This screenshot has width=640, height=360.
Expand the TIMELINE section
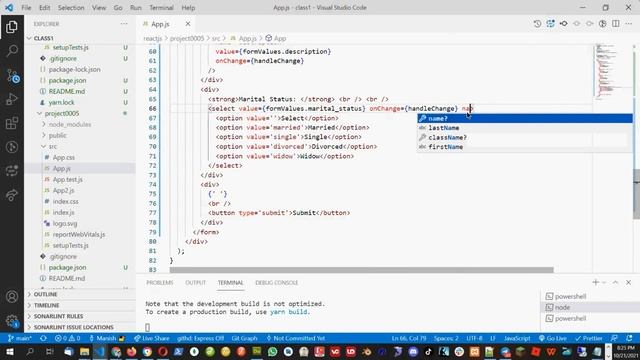pos(46,305)
